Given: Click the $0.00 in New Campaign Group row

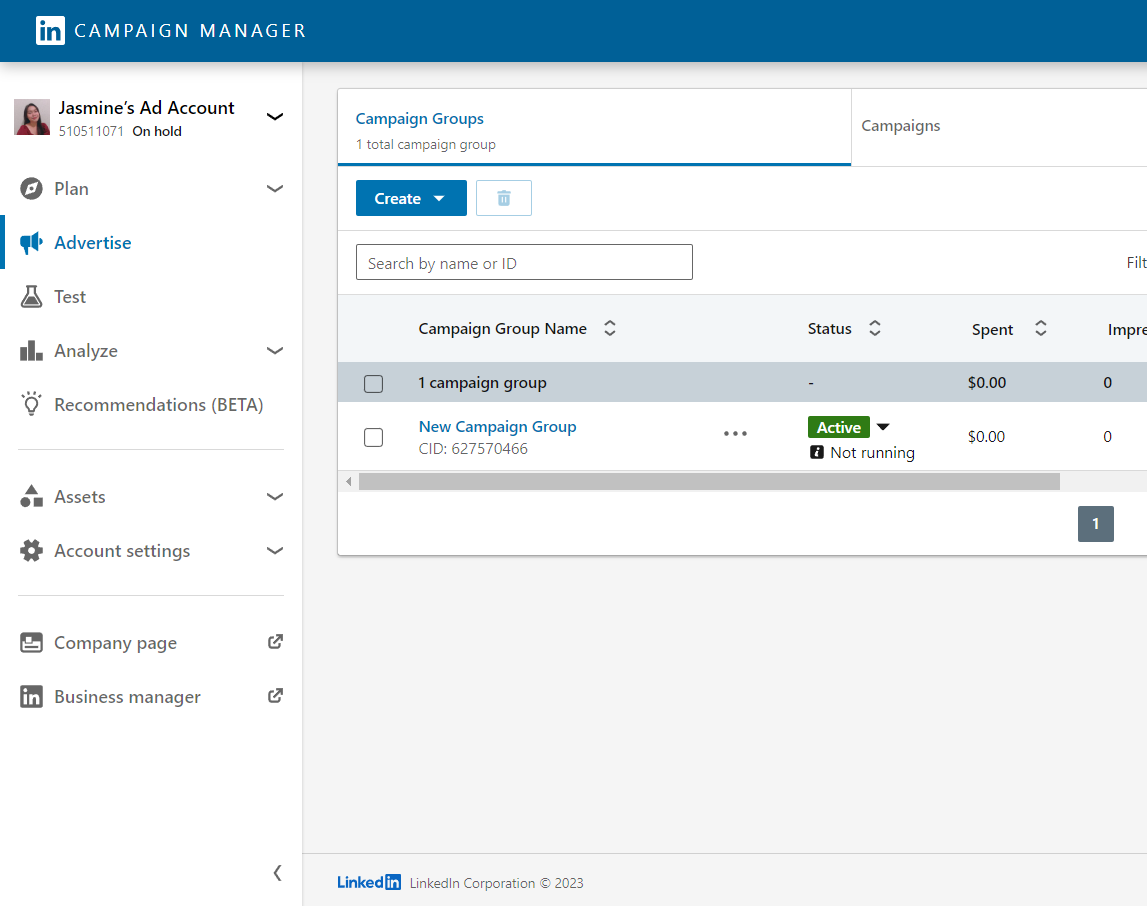Looking at the screenshot, I should [x=986, y=437].
